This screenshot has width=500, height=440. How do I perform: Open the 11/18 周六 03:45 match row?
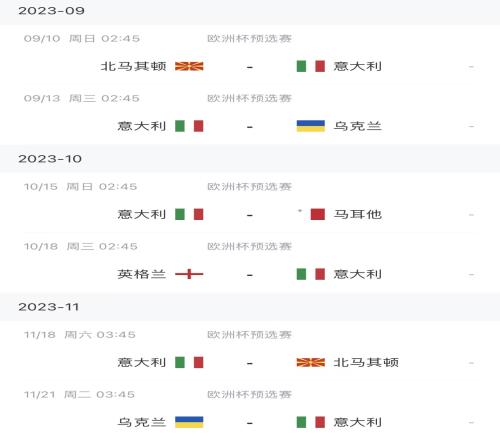250,350
